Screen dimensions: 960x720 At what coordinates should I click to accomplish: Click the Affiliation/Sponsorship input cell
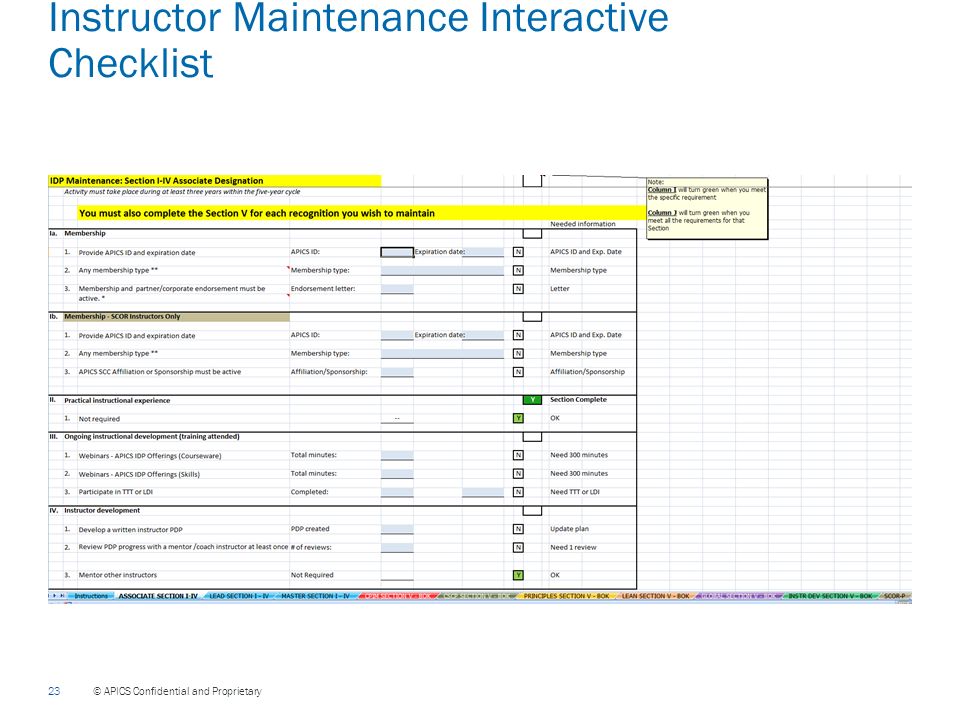click(397, 372)
